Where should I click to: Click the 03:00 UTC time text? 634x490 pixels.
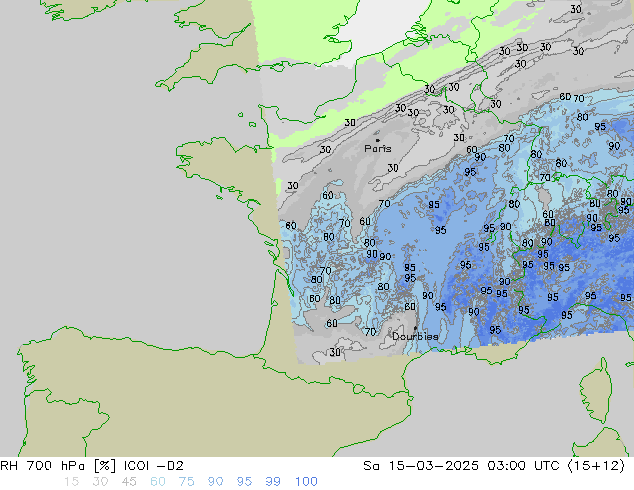[x=523, y=466]
